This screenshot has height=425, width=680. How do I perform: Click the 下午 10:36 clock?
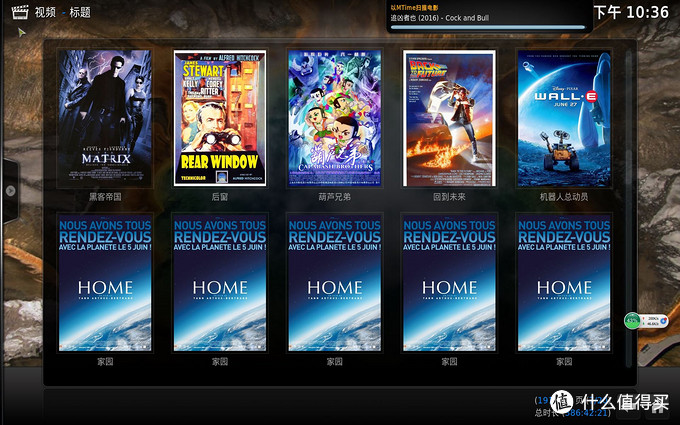pos(631,12)
